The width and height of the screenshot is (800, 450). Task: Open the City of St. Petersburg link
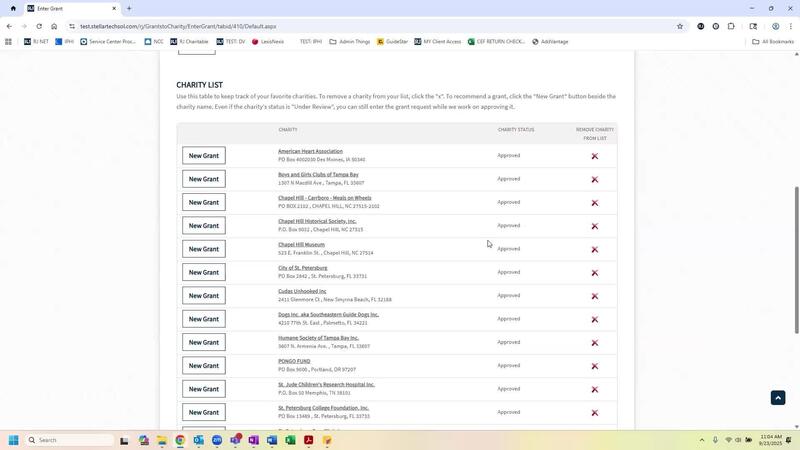click(302, 268)
